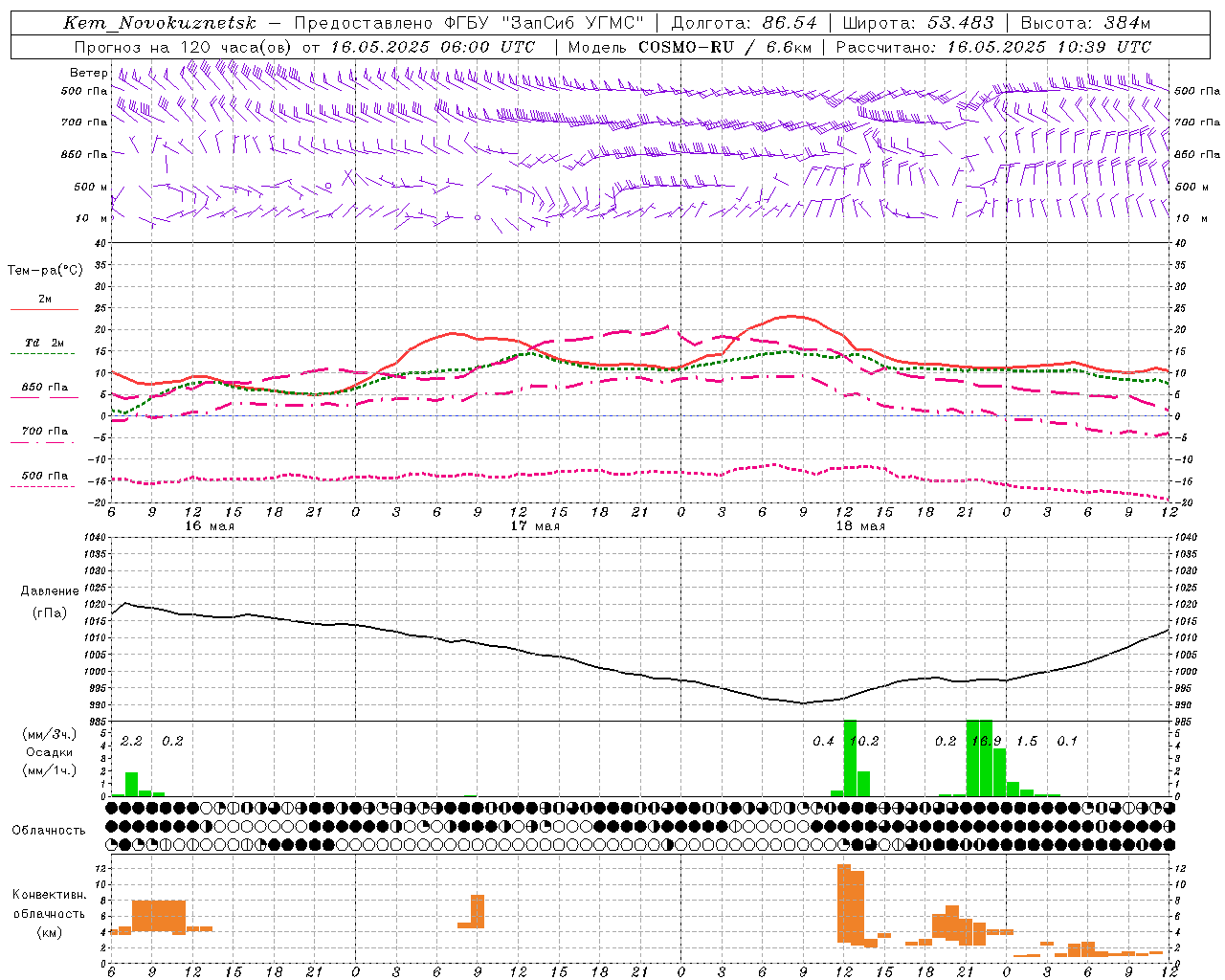Select the '10.2' three-hour precipitation value

(x=864, y=742)
